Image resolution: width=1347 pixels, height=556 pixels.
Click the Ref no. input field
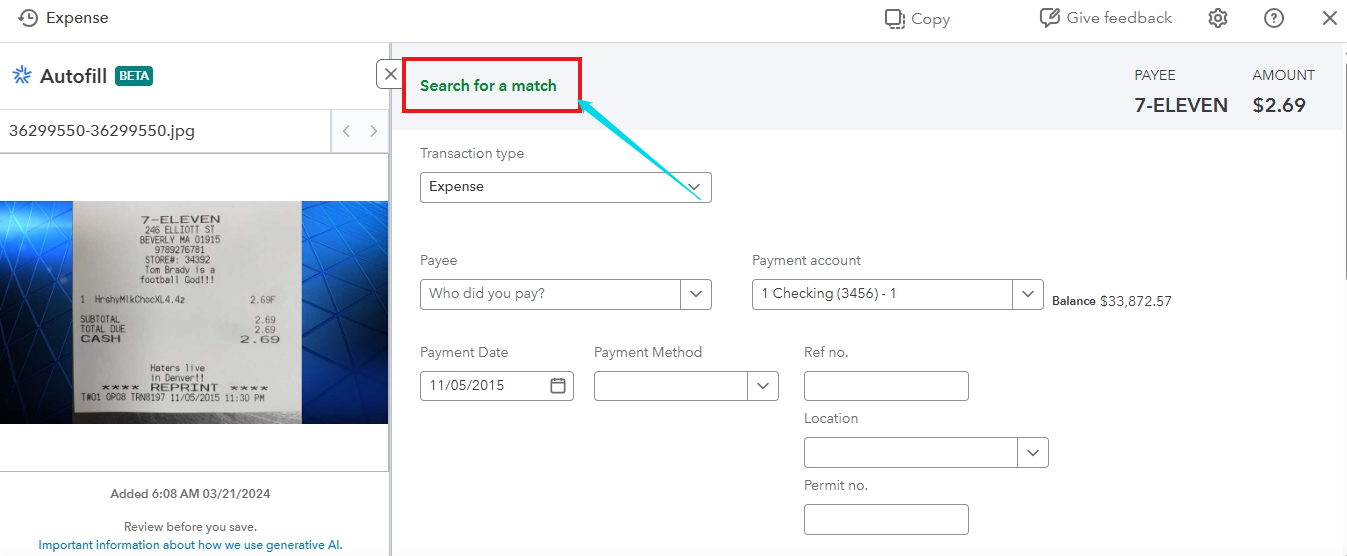(886, 386)
